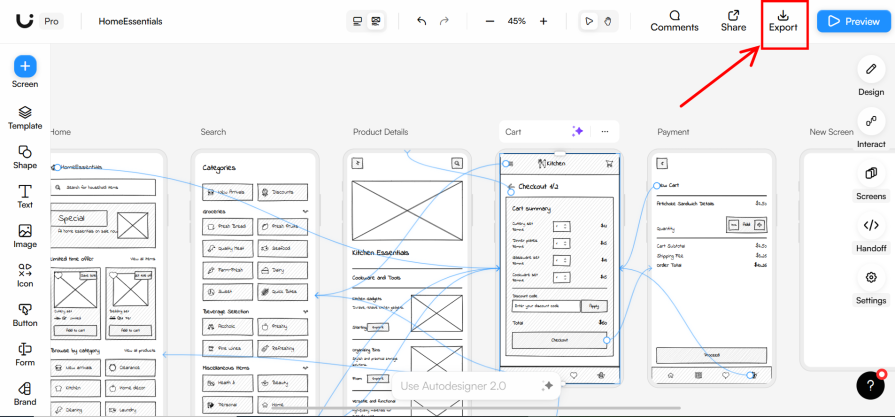Open the Template panel

tap(25, 117)
